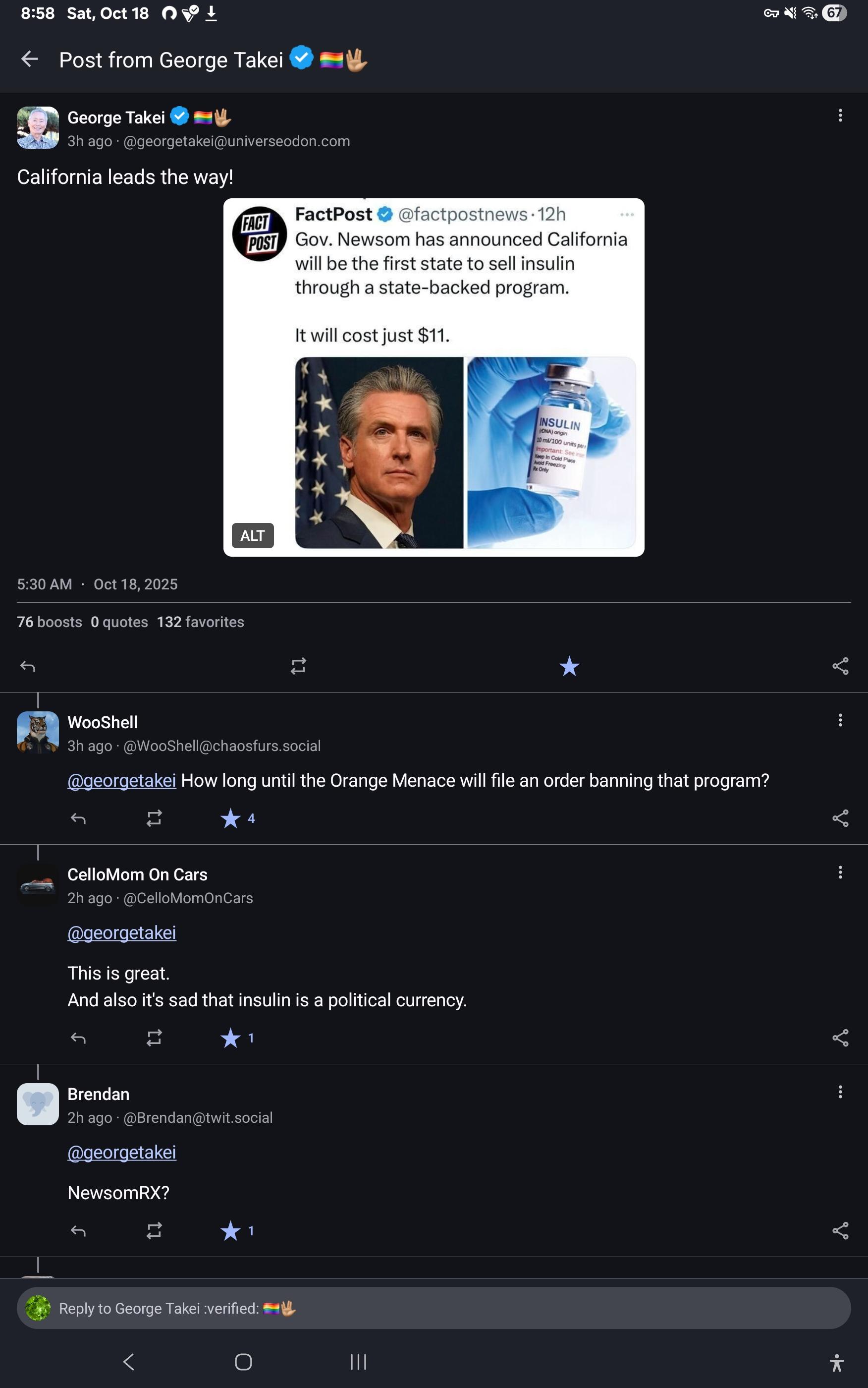Go back using the top-left arrow
This screenshot has height=1388, width=868.
29,59
